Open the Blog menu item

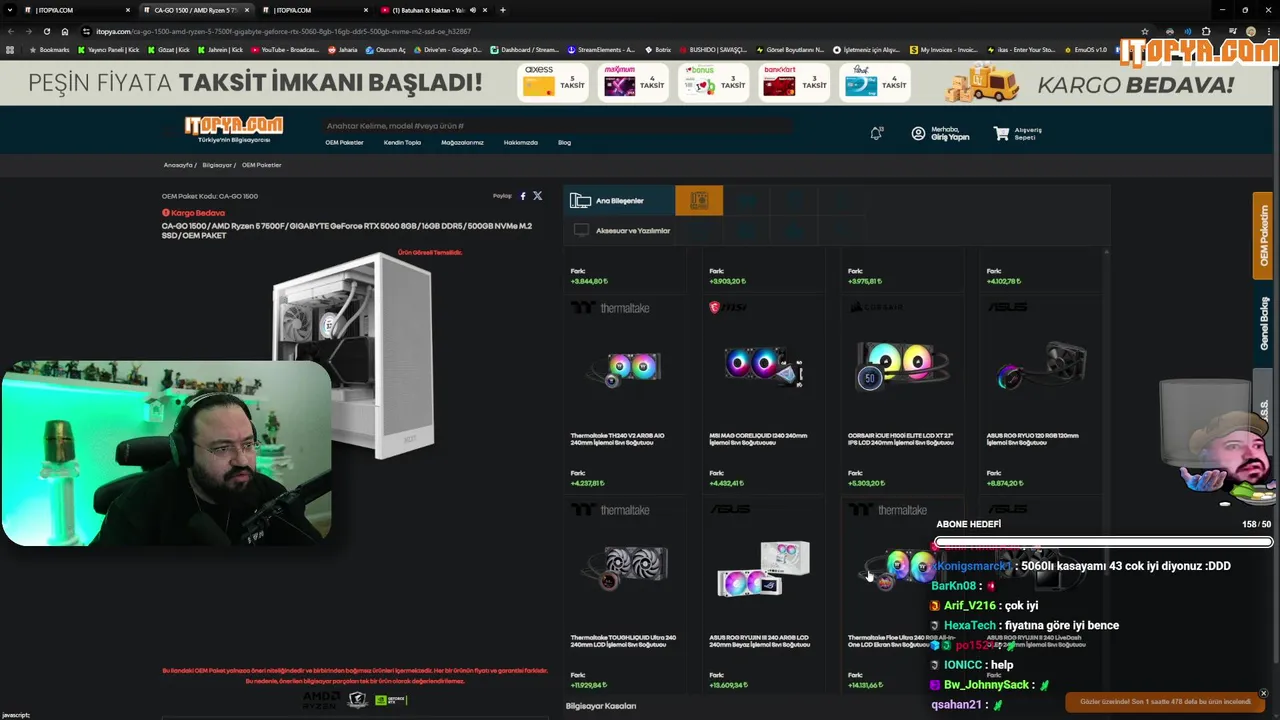coord(564,142)
